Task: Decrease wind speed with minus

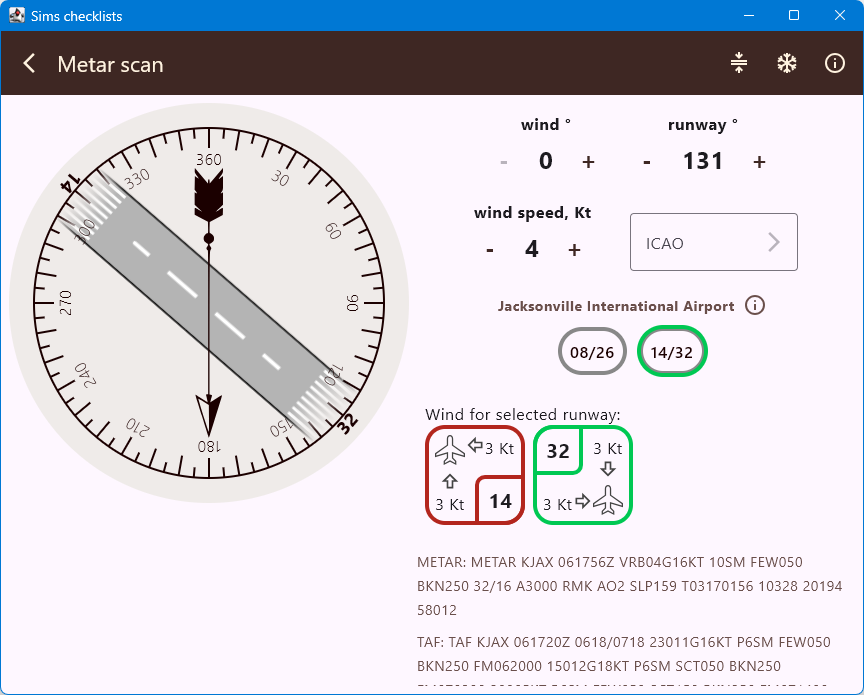Action: pyautogui.click(x=490, y=250)
